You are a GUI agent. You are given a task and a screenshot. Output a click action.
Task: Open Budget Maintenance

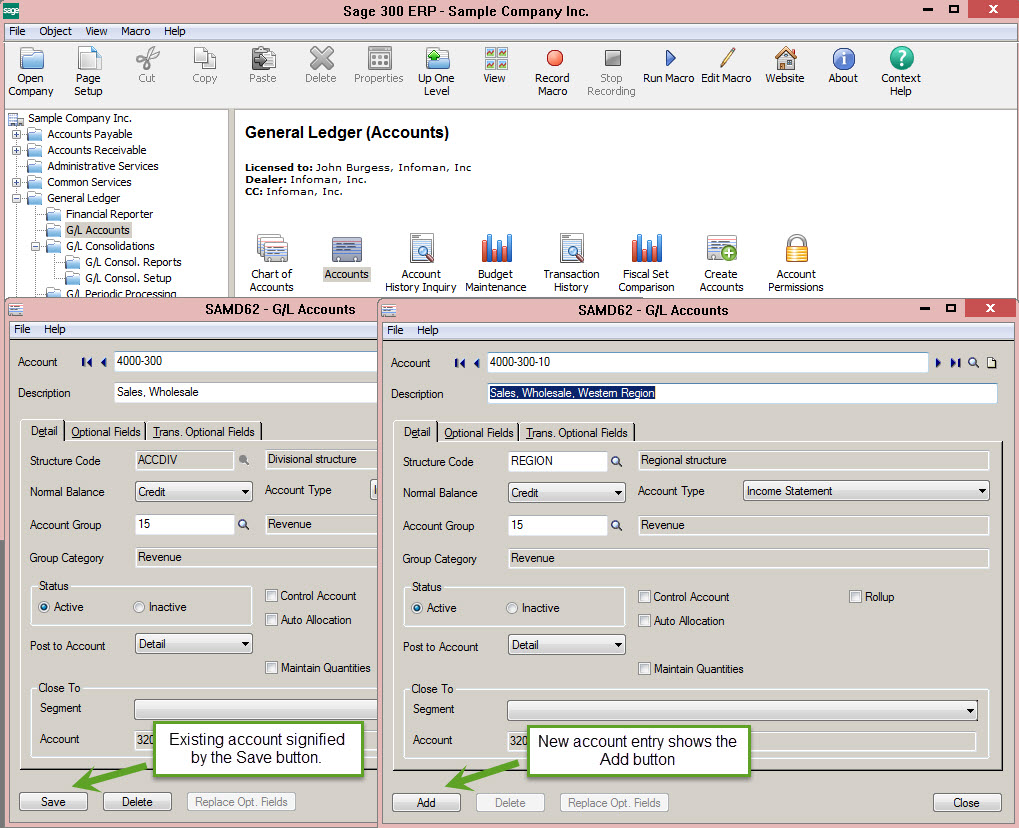496,249
